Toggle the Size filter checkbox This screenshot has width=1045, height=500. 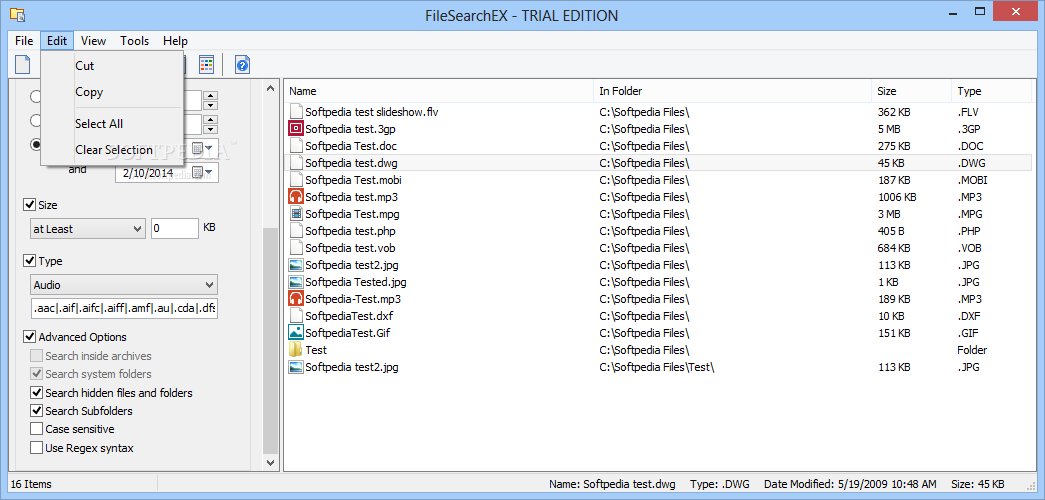[29, 205]
